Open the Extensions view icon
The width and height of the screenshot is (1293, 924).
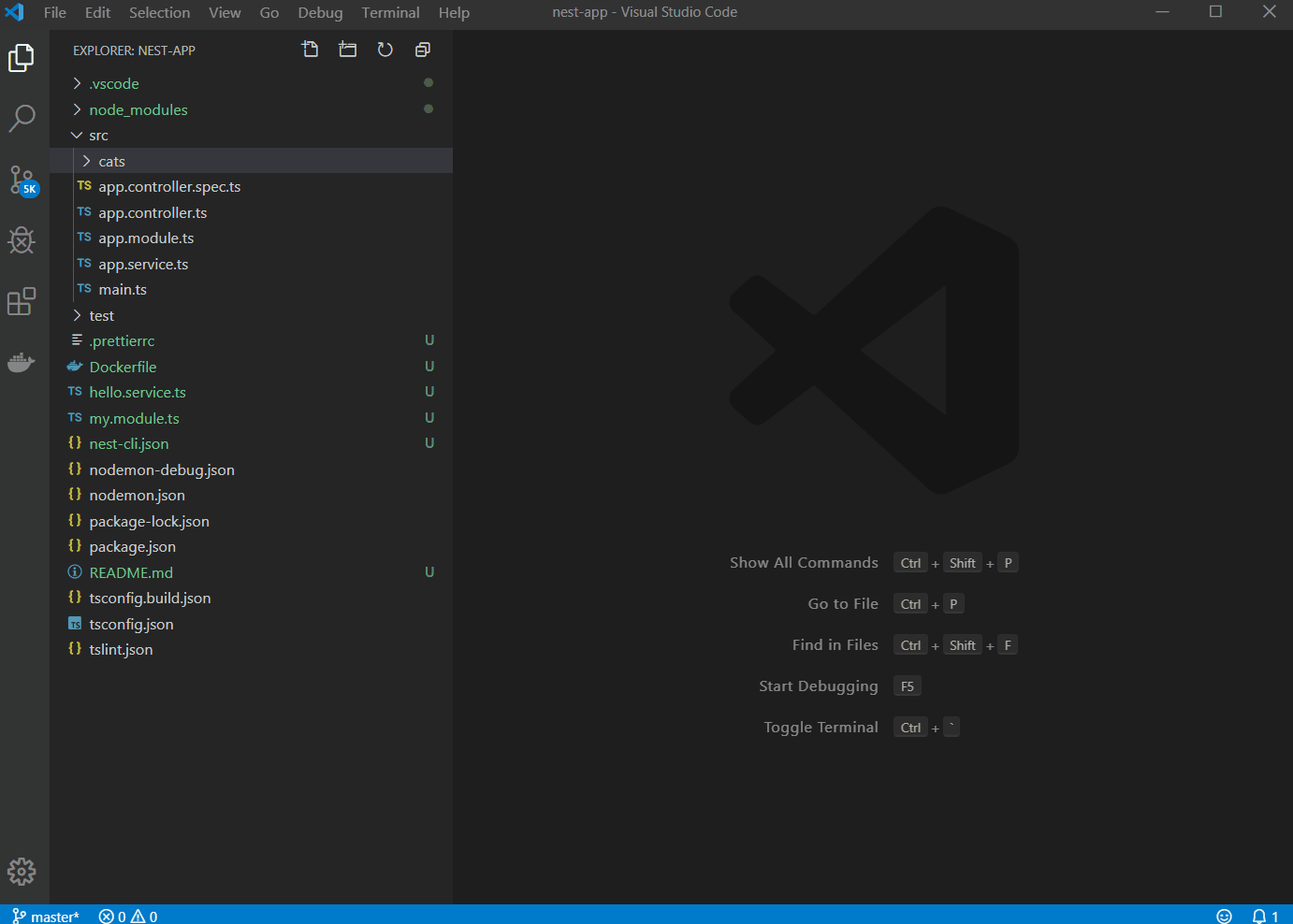point(22,301)
